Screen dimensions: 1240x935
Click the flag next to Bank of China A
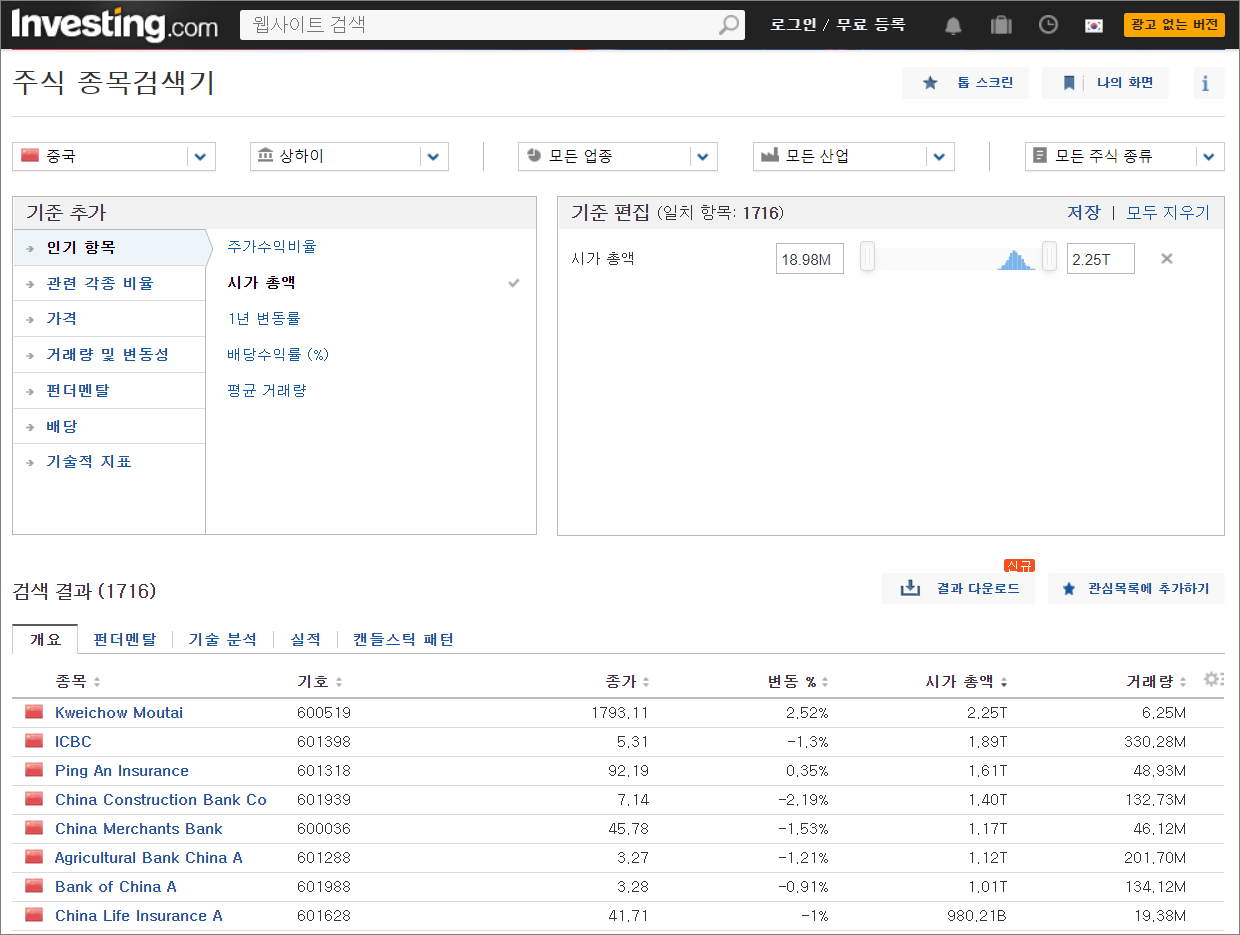tap(34, 886)
